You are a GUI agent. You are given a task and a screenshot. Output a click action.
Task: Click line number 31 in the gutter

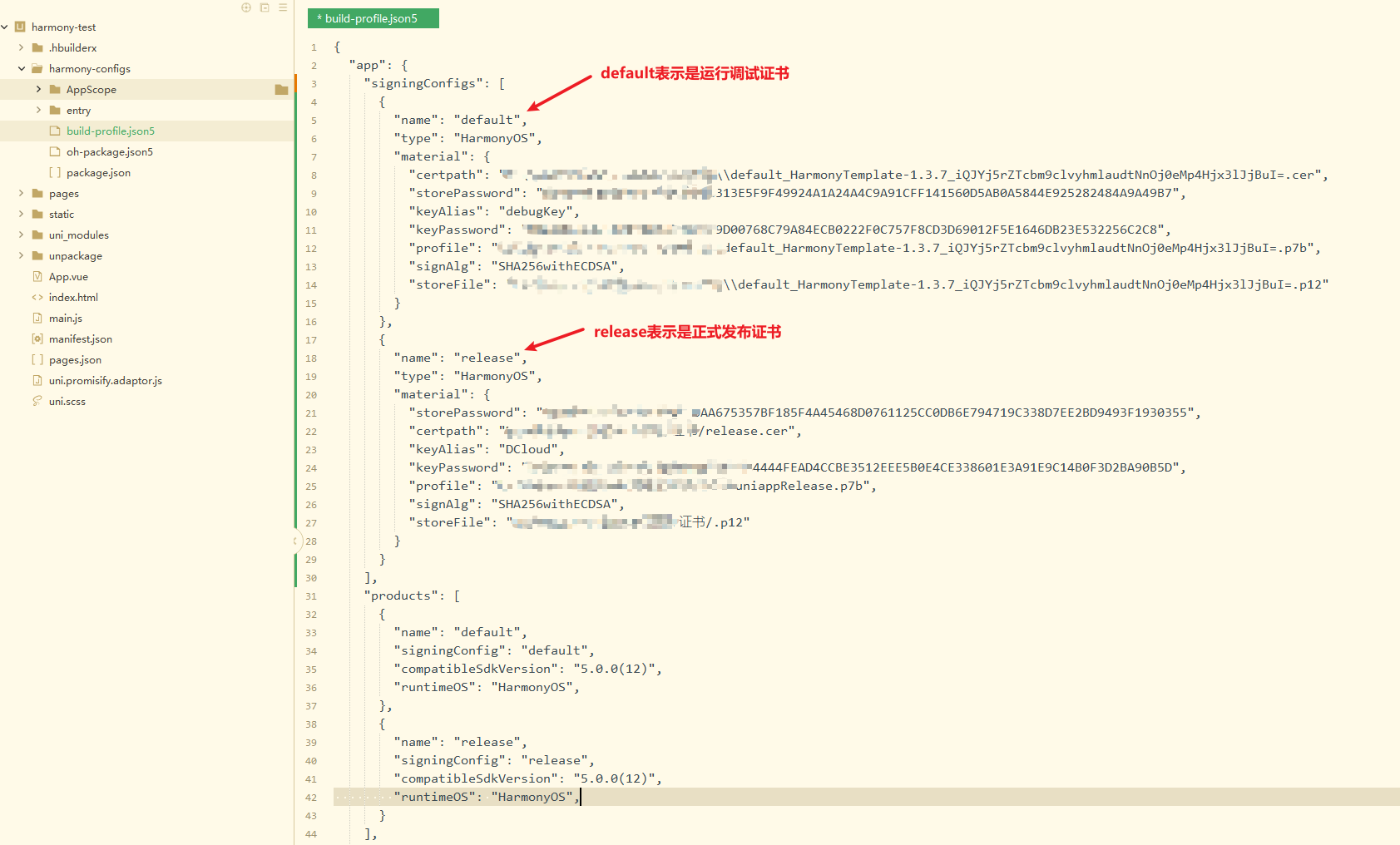(x=311, y=596)
